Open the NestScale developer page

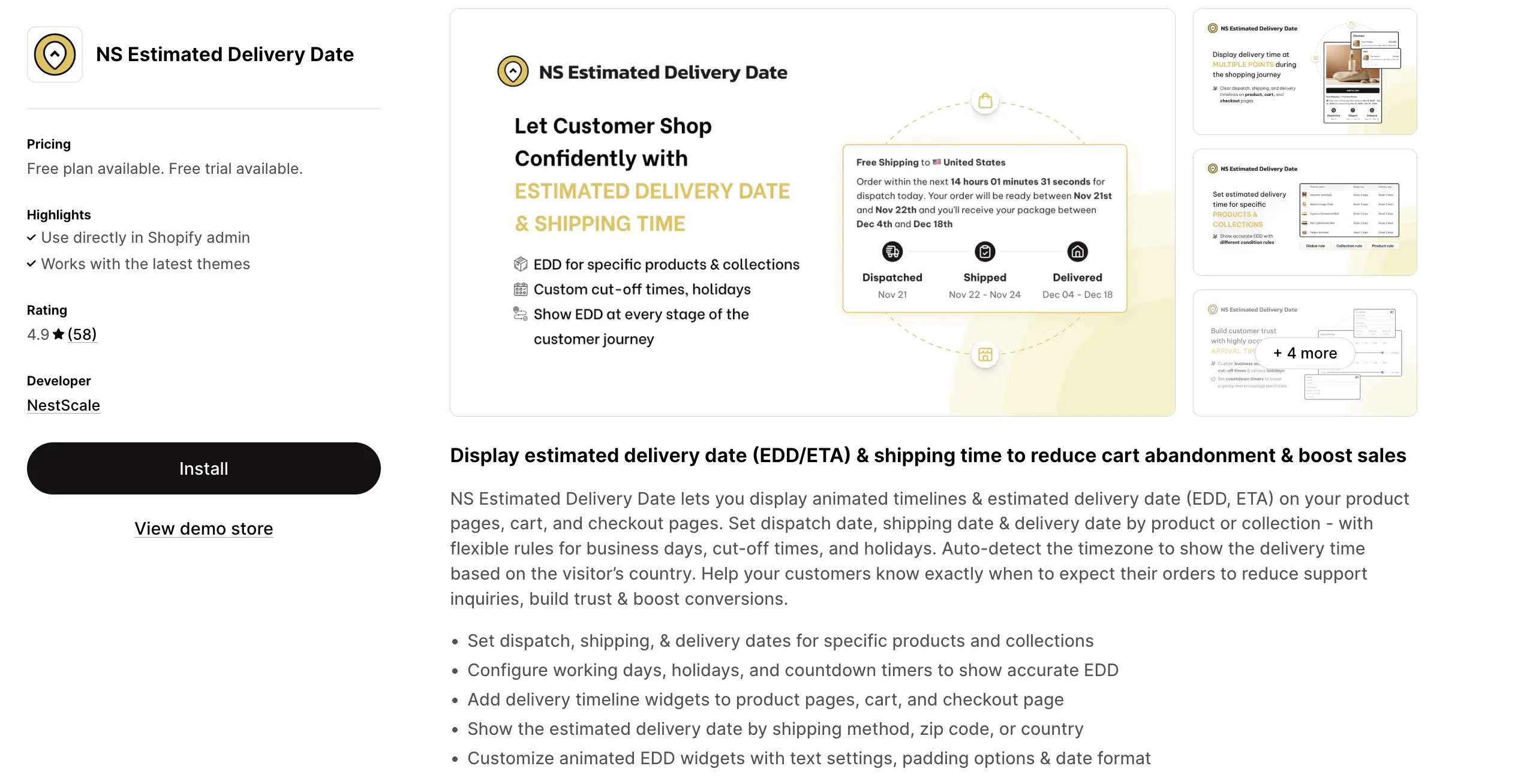tap(64, 405)
